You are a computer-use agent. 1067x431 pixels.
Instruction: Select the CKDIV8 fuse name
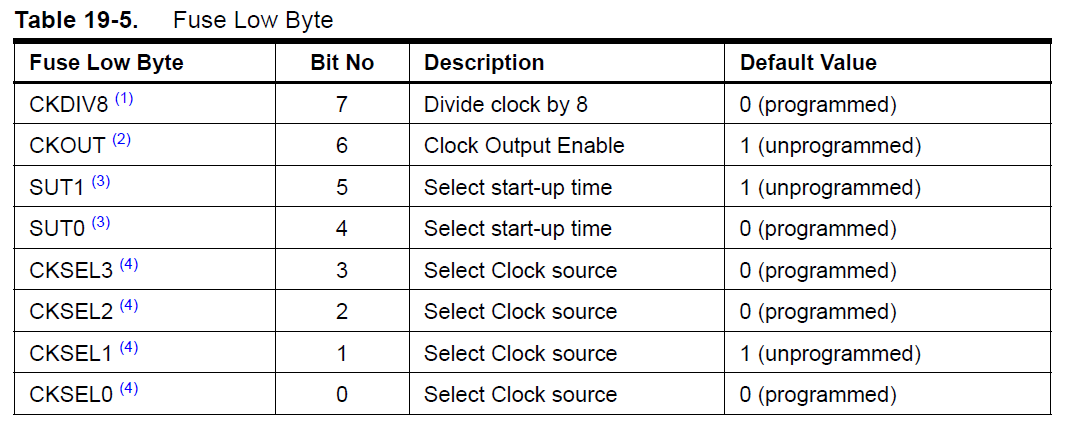68,104
